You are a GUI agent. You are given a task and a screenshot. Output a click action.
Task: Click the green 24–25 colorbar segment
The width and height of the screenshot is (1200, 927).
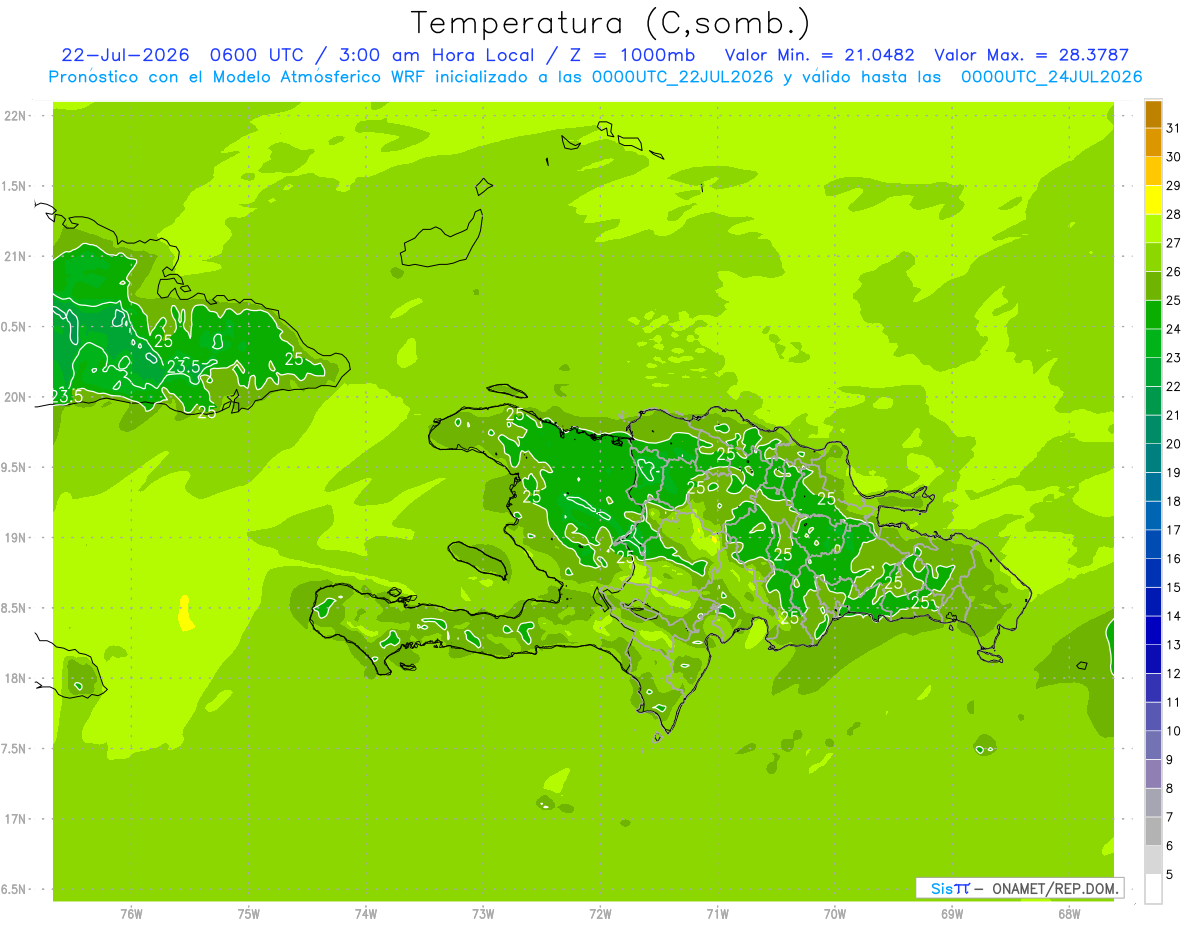tap(1153, 315)
